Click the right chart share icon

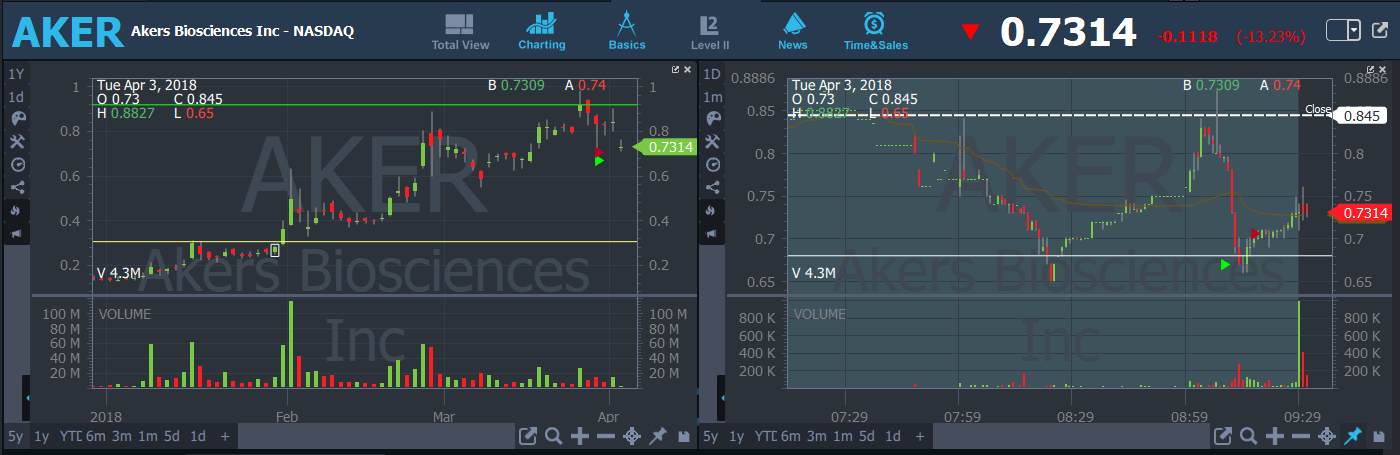click(x=713, y=187)
